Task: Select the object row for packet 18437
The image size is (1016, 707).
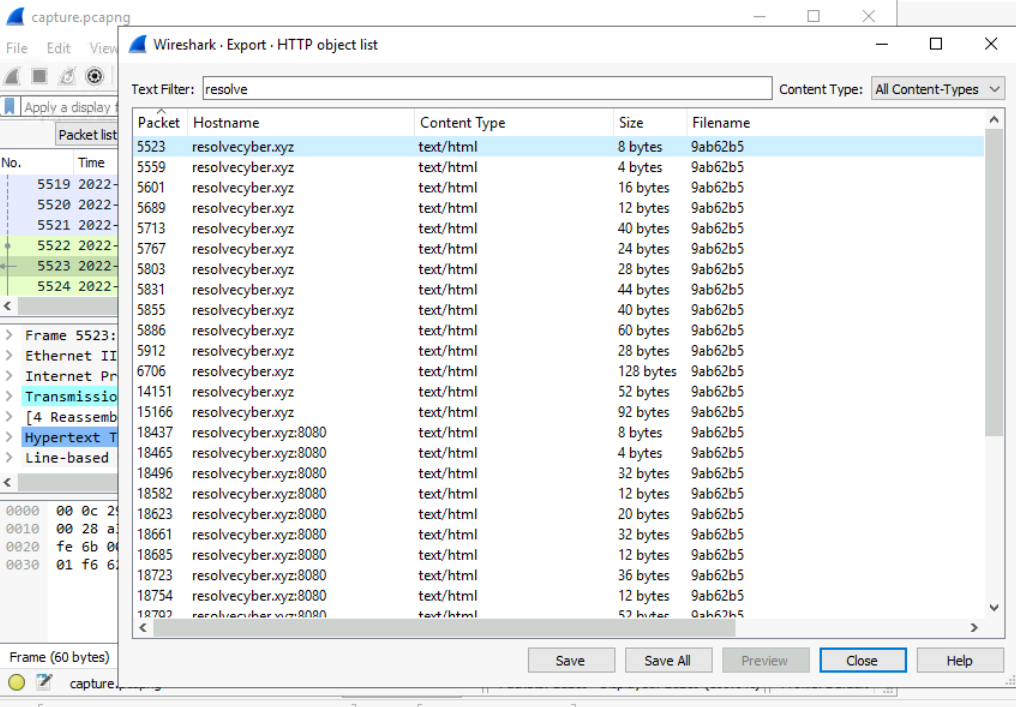Action: tap(559, 432)
